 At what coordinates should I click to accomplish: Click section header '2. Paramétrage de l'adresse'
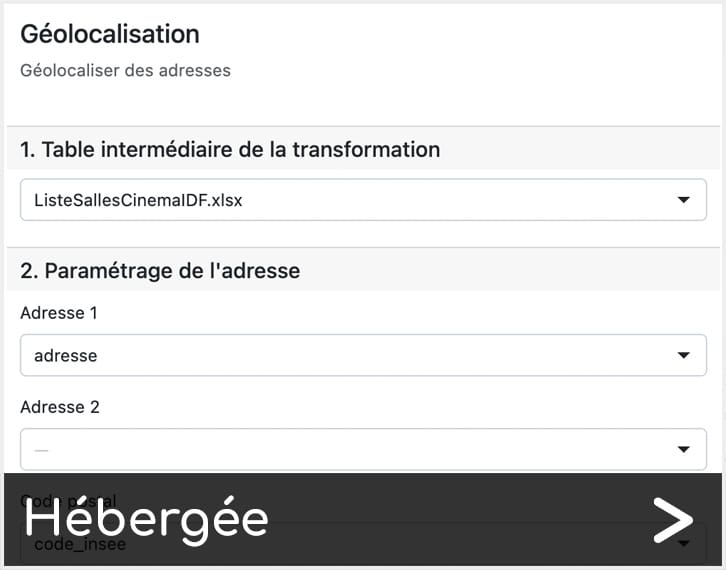point(160,270)
